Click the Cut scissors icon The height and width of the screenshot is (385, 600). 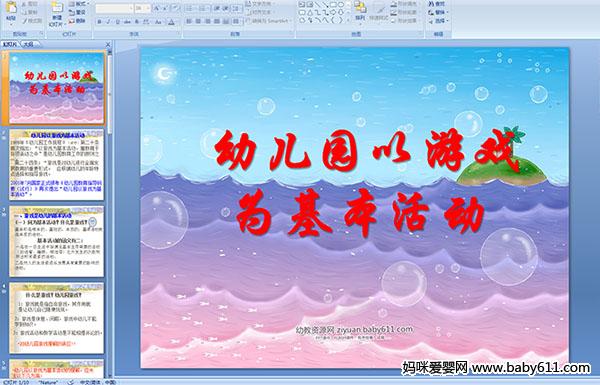point(24,4)
